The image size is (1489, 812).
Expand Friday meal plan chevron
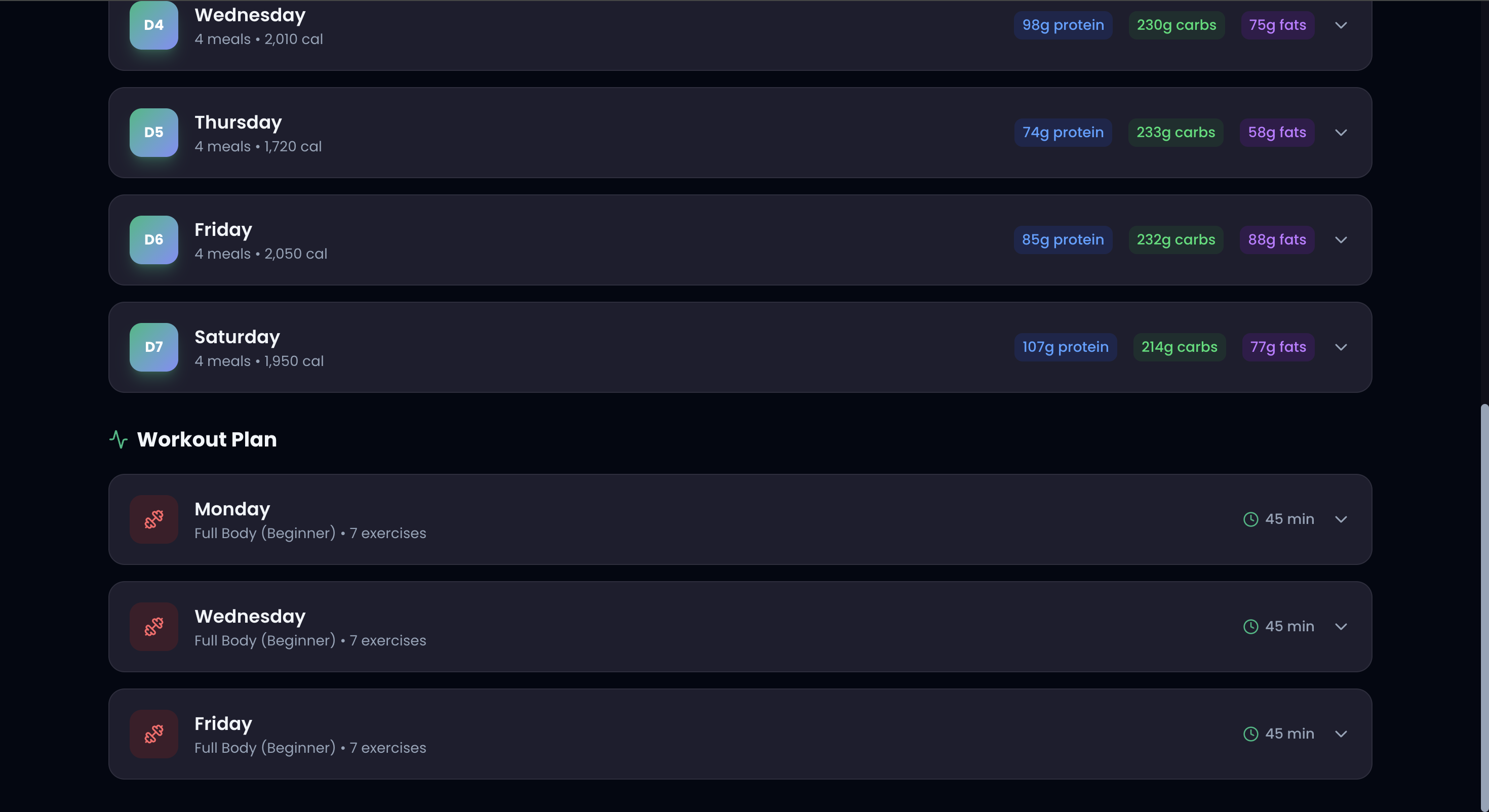(x=1341, y=240)
